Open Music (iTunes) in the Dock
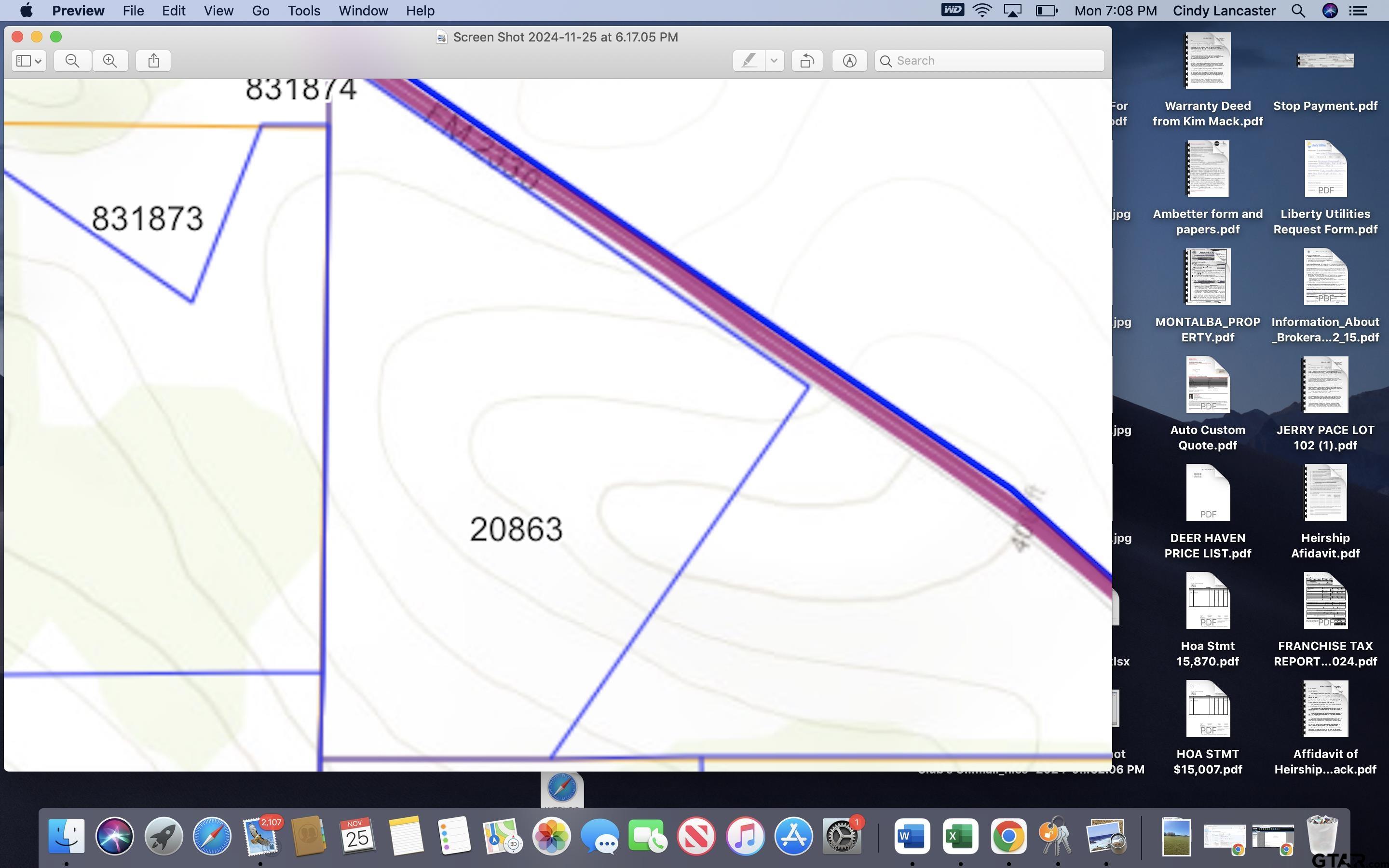The width and height of the screenshot is (1389, 868). point(745,836)
